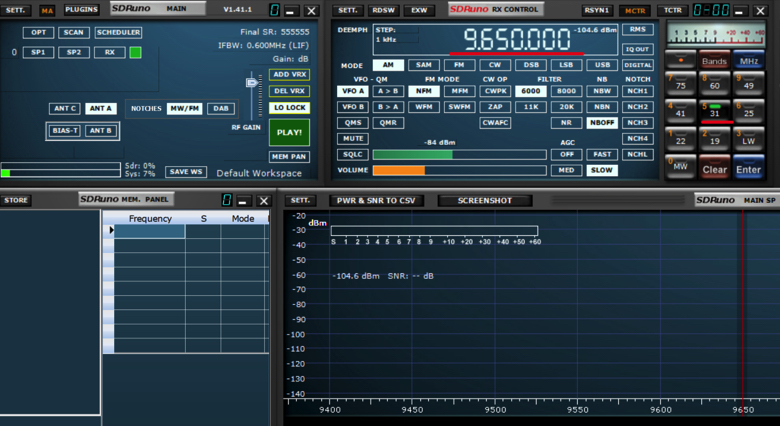Select the MW band key

coord(681,167)
